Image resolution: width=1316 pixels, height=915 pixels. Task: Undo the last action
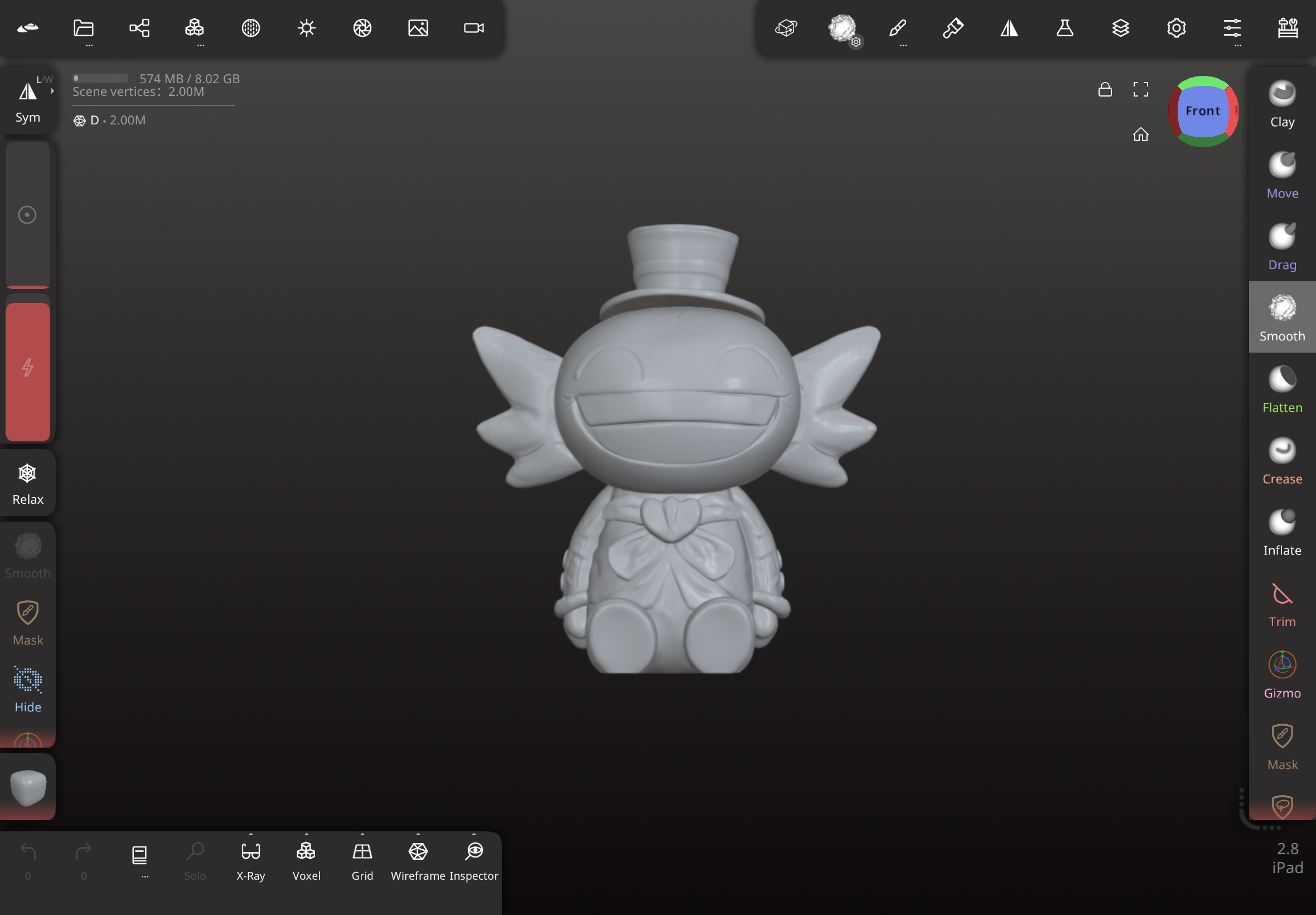click(x=27, y=859)
